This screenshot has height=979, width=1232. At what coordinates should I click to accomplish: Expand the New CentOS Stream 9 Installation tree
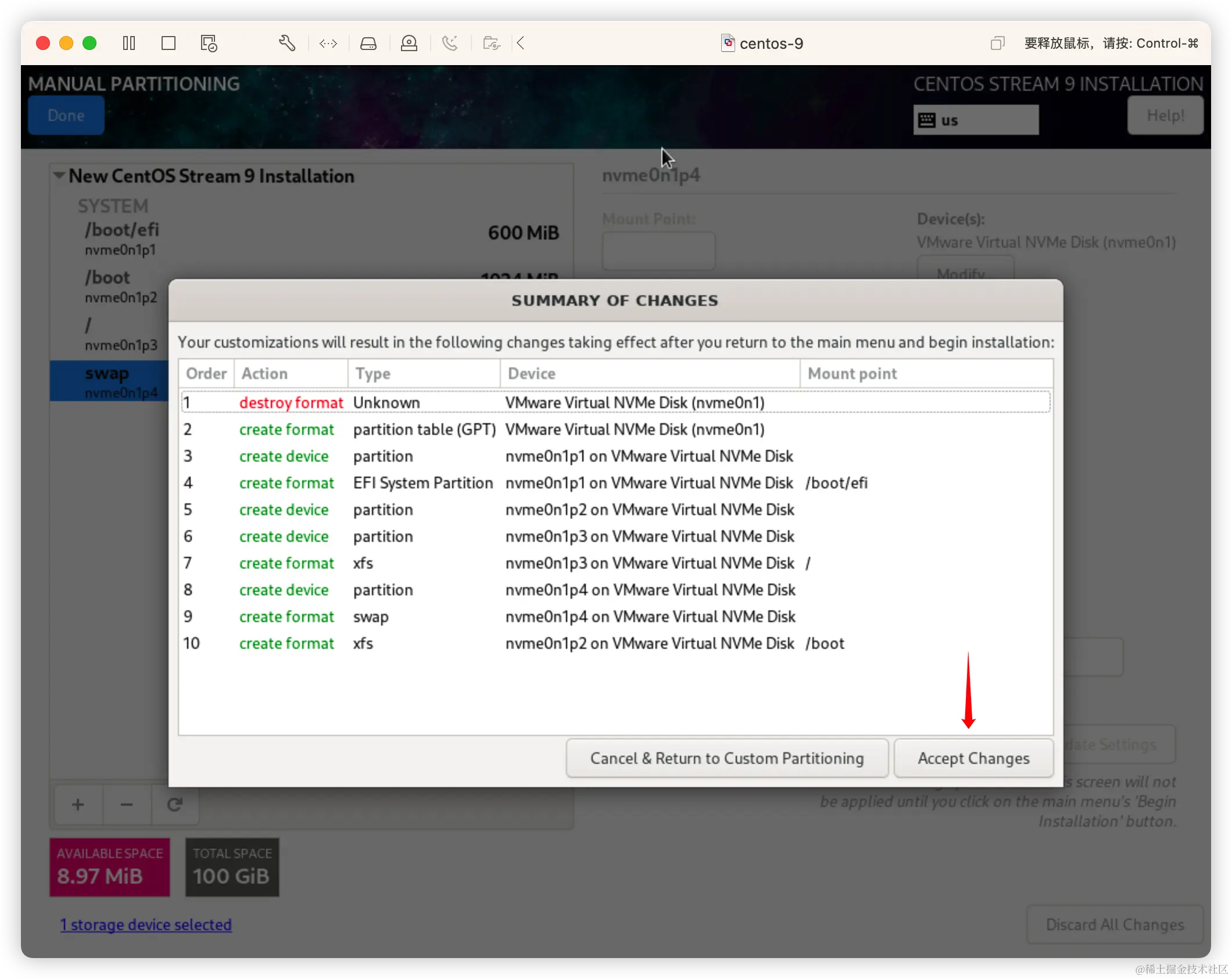click(59, 176)
